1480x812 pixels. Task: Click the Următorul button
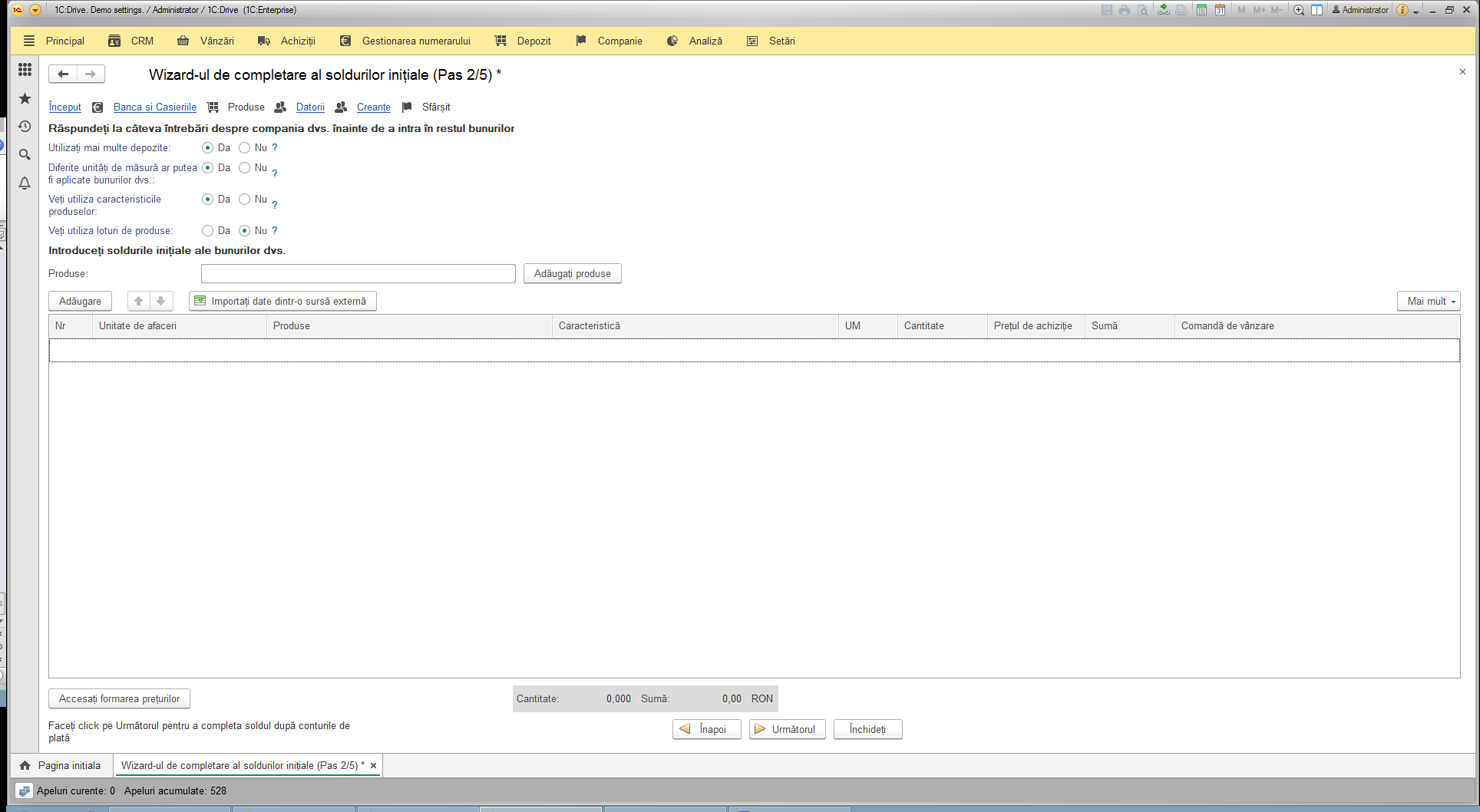pos(787,729)
